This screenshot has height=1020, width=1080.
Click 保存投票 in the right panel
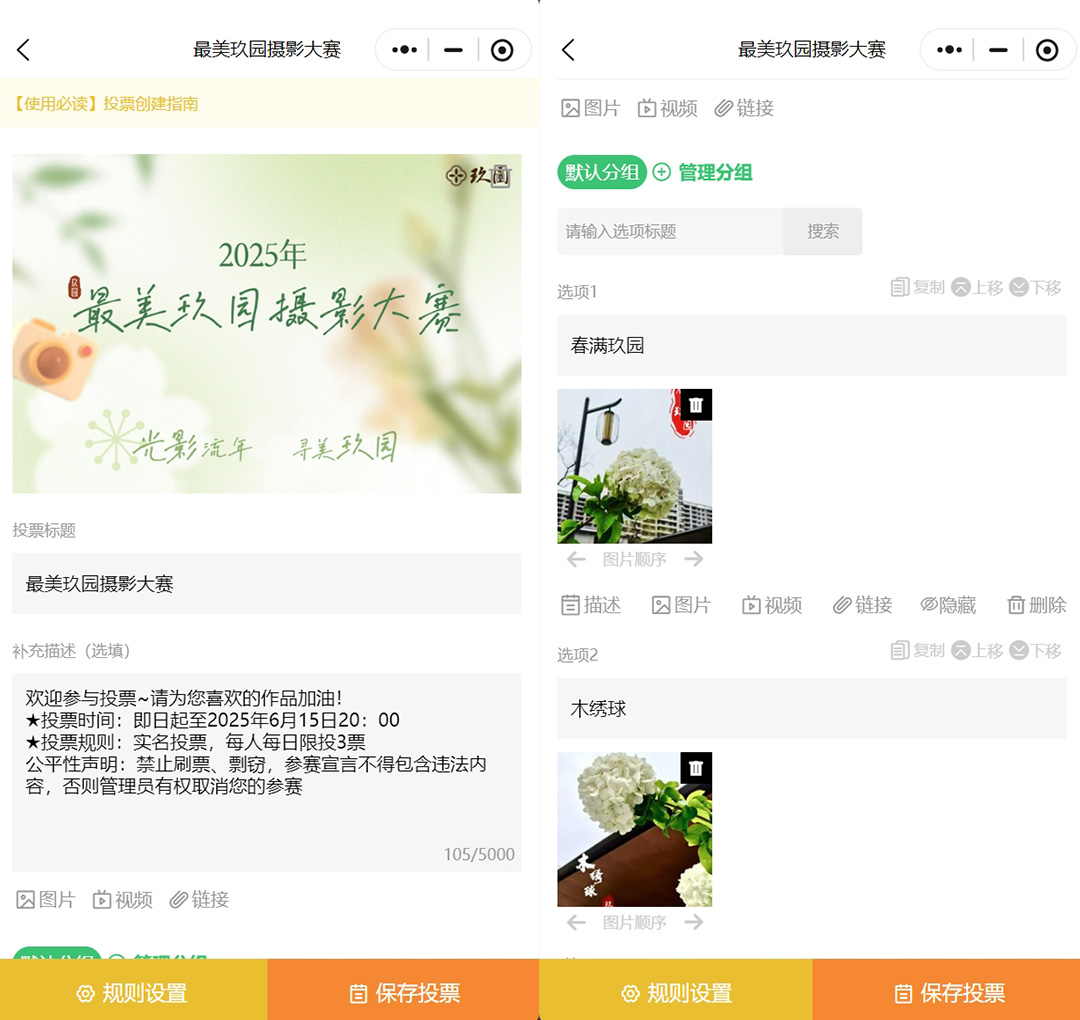click(948, 993)
